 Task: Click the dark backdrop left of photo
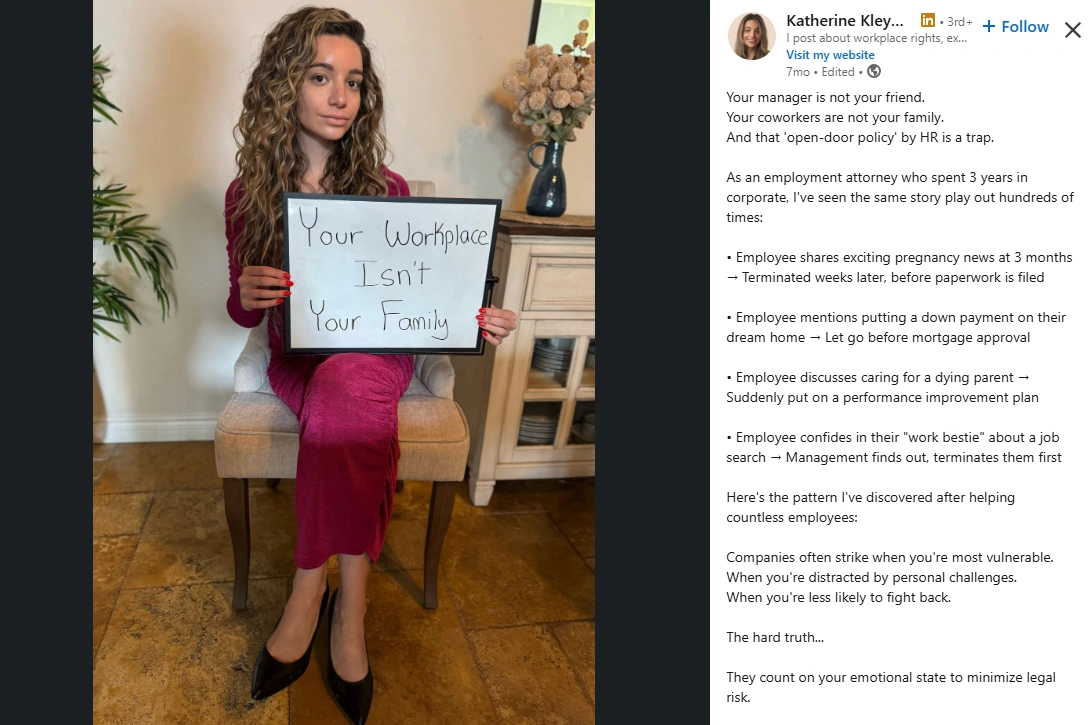pyautogui.click(x=46, y=362)
